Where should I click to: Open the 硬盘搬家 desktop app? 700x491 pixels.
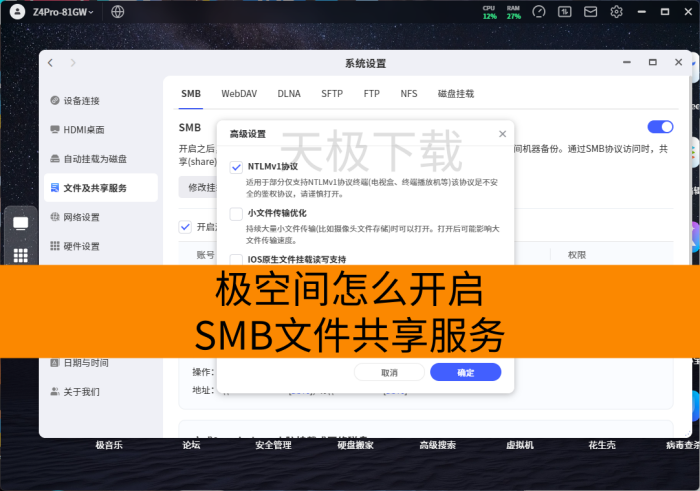[x=355, y=445]
